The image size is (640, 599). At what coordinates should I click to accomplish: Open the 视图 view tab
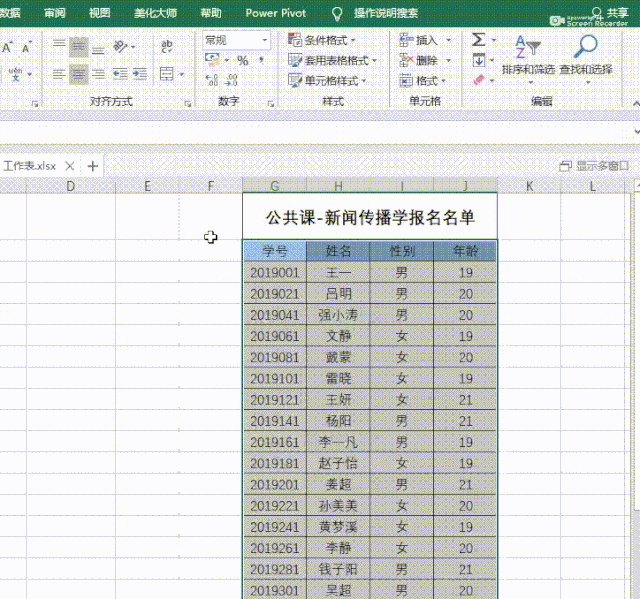click(x=100, y=13)
